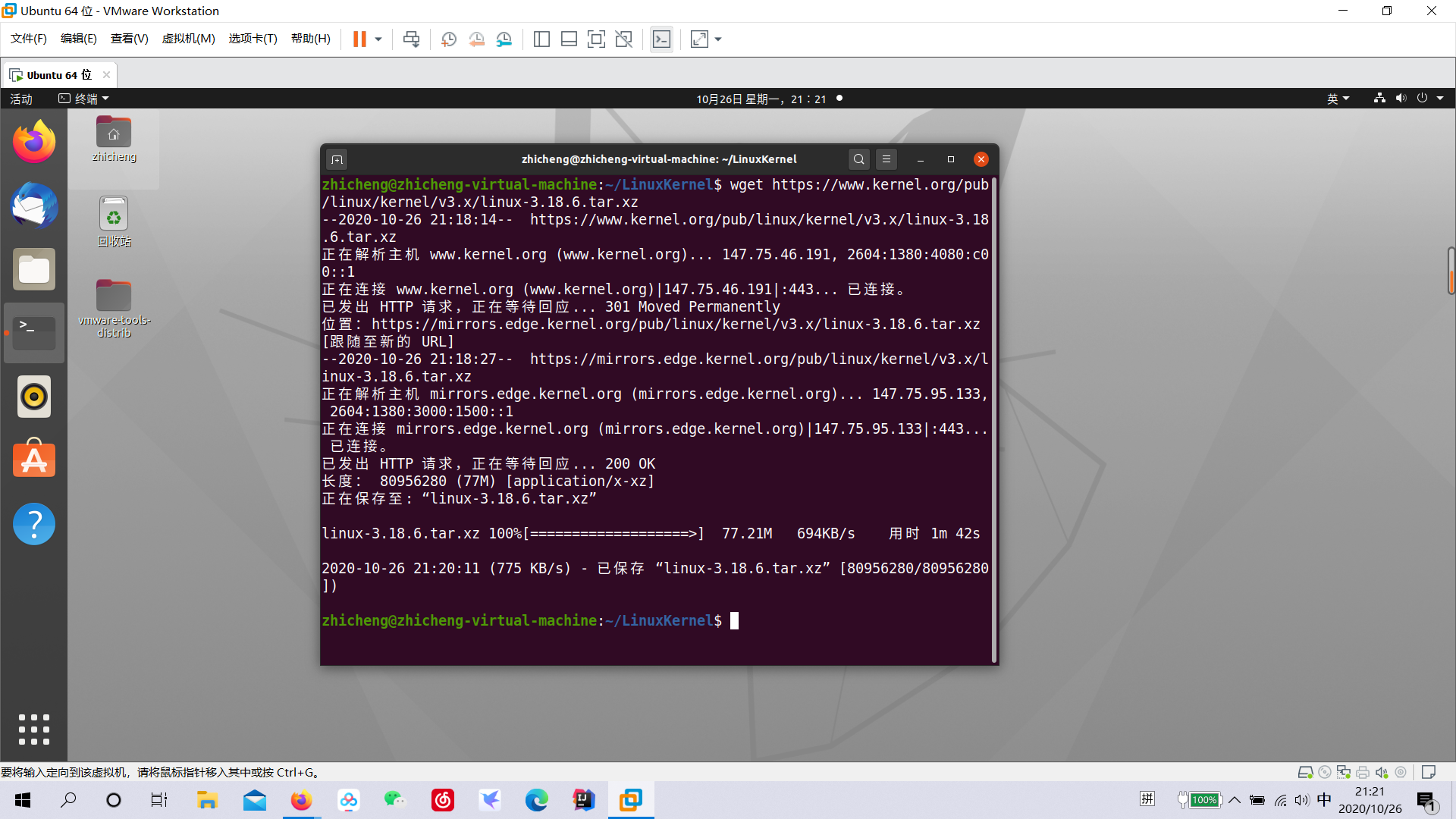The image size is (1456, 819).
Task: Select the Terminal icon in the dock
Action: point(34,333)
